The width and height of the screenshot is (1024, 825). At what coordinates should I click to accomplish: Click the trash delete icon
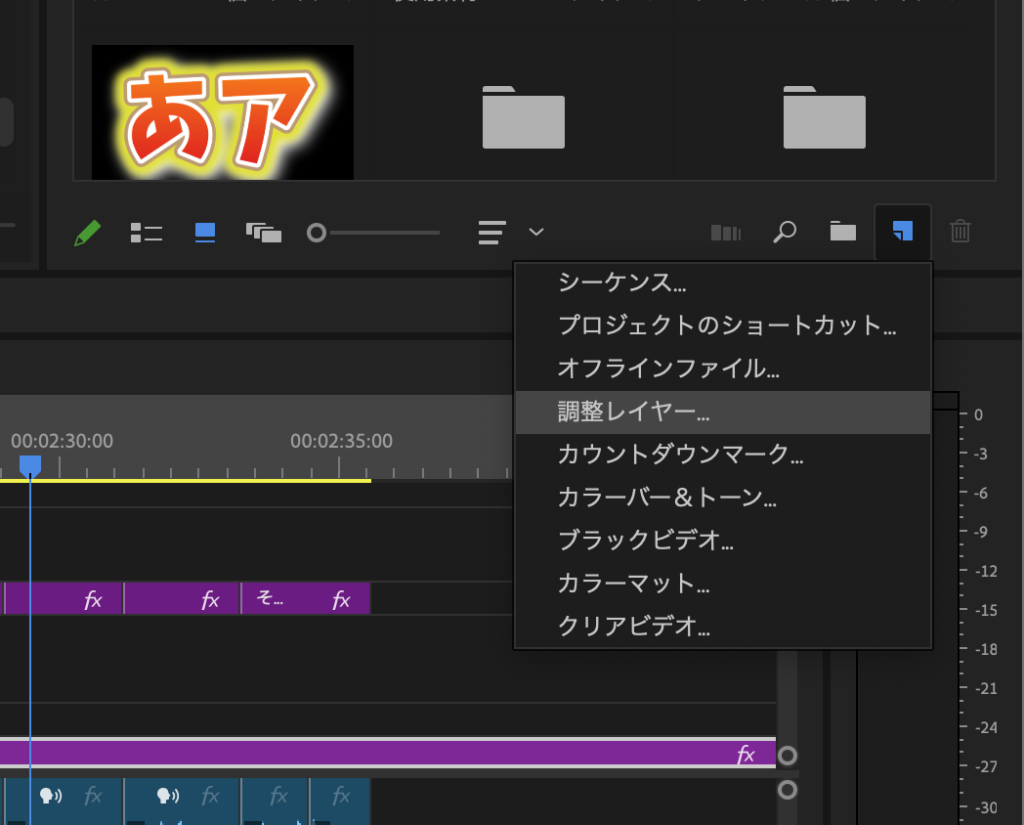coord(960,232)
